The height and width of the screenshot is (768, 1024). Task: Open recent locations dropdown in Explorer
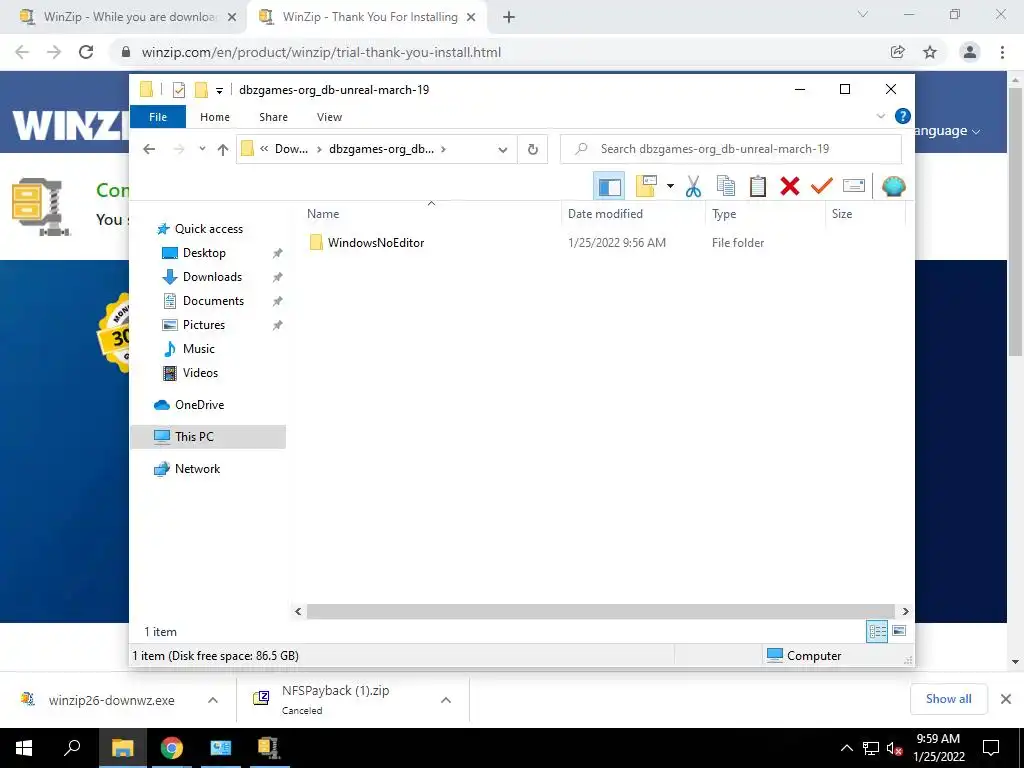(x=202, y=149)
